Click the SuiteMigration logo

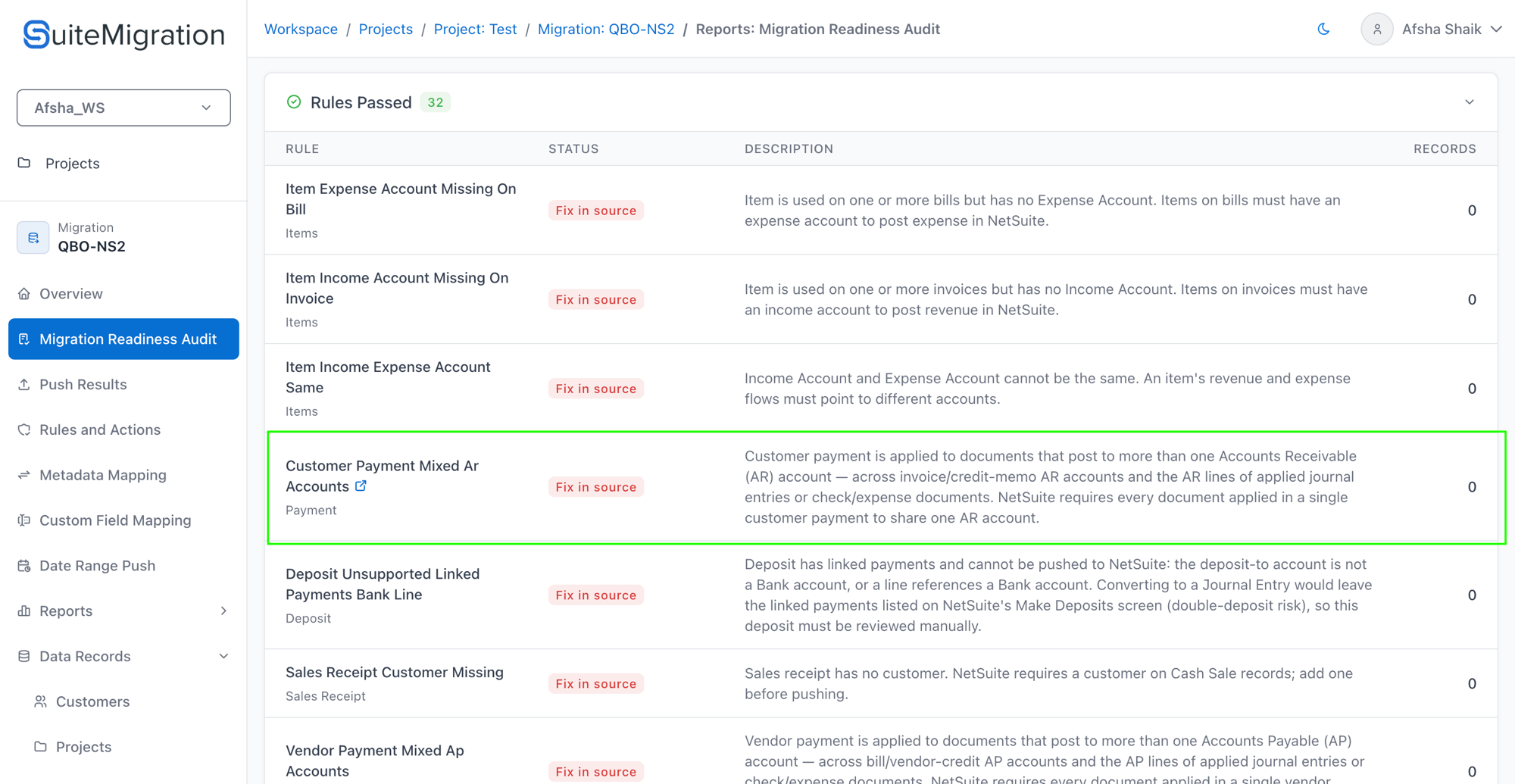click(123, 35)
